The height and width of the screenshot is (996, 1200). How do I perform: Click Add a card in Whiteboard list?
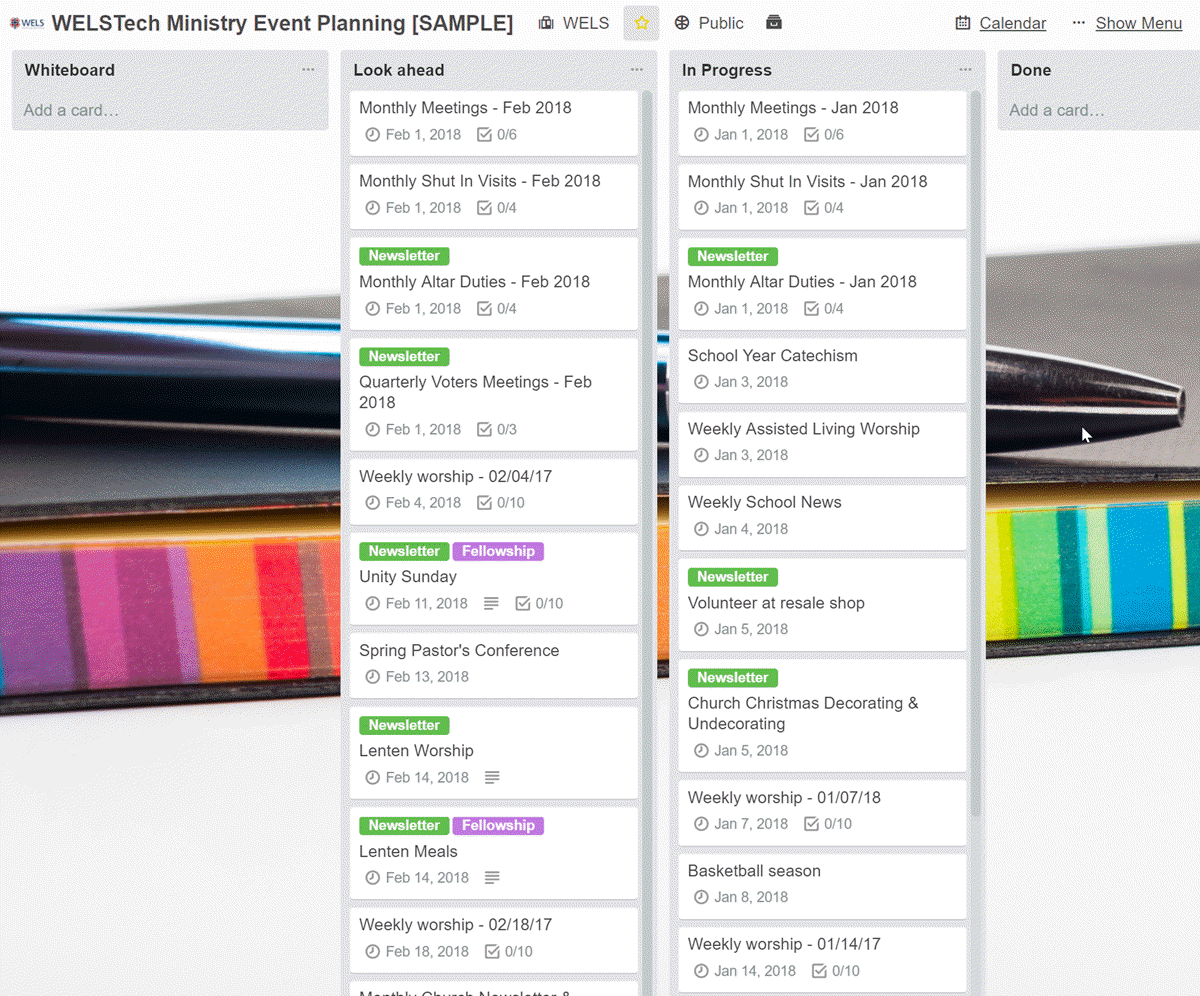coord(71,110)
